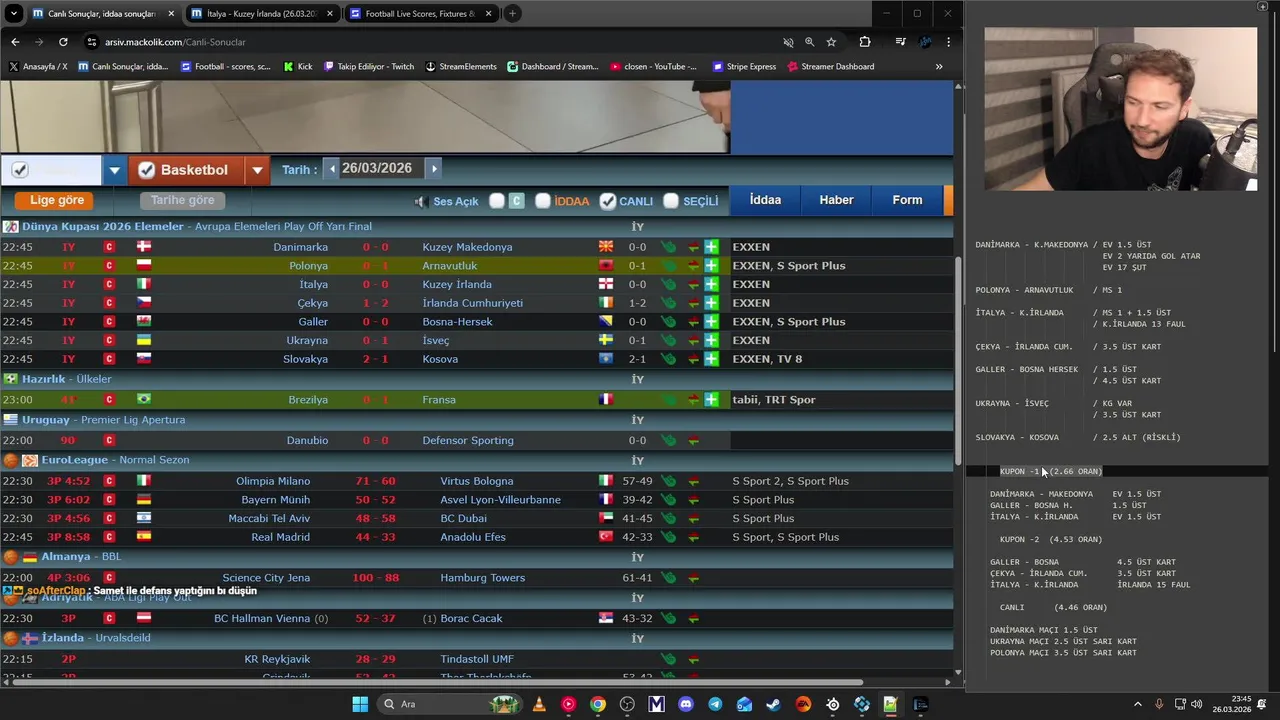Open the StreamElements bookmark
This screenshot has height=720, width=1280.
pos(461,67)
